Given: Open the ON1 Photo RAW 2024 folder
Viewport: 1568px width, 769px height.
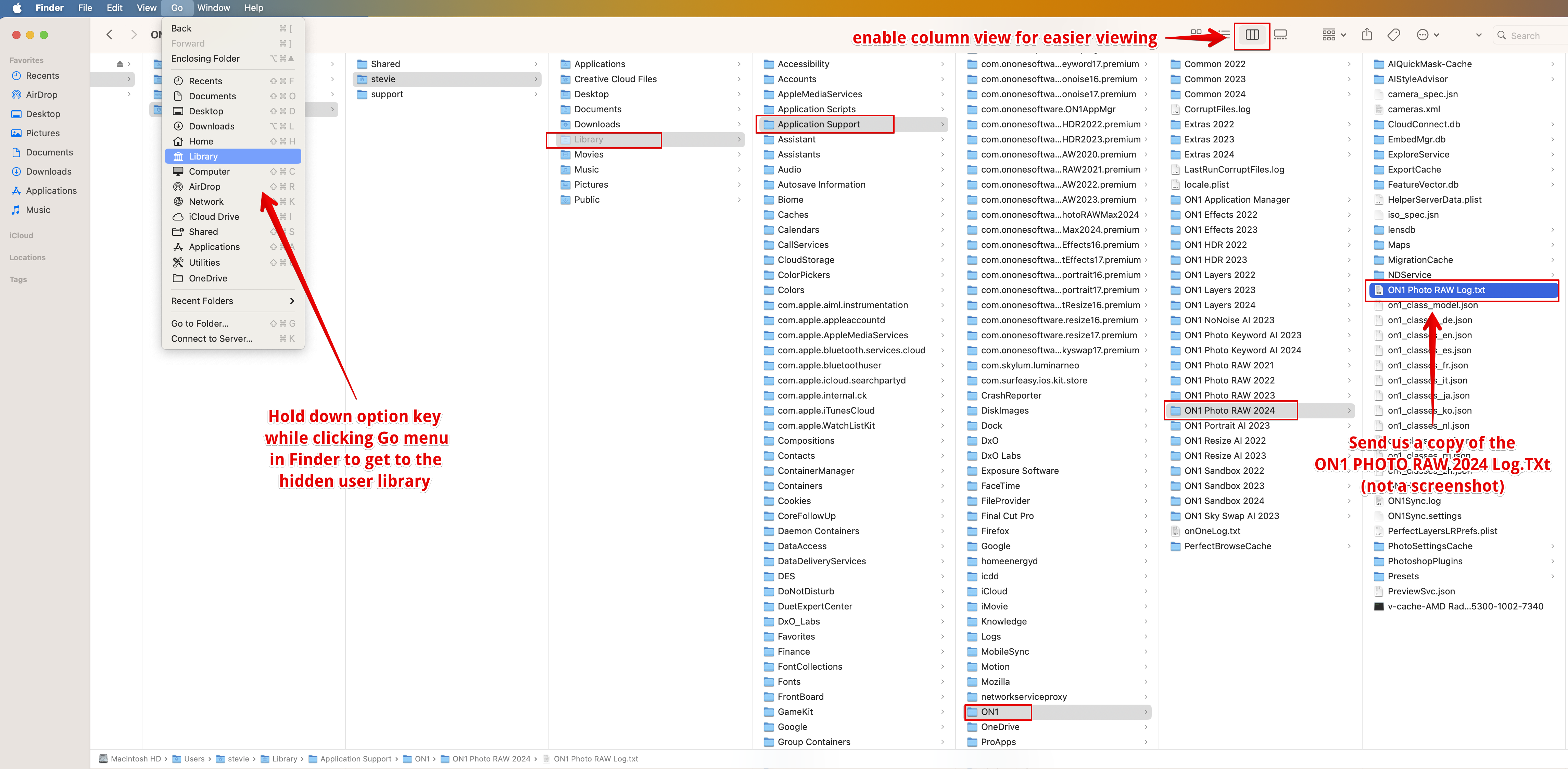Looking at the screenshot, I should click(x=1229, y=411).
